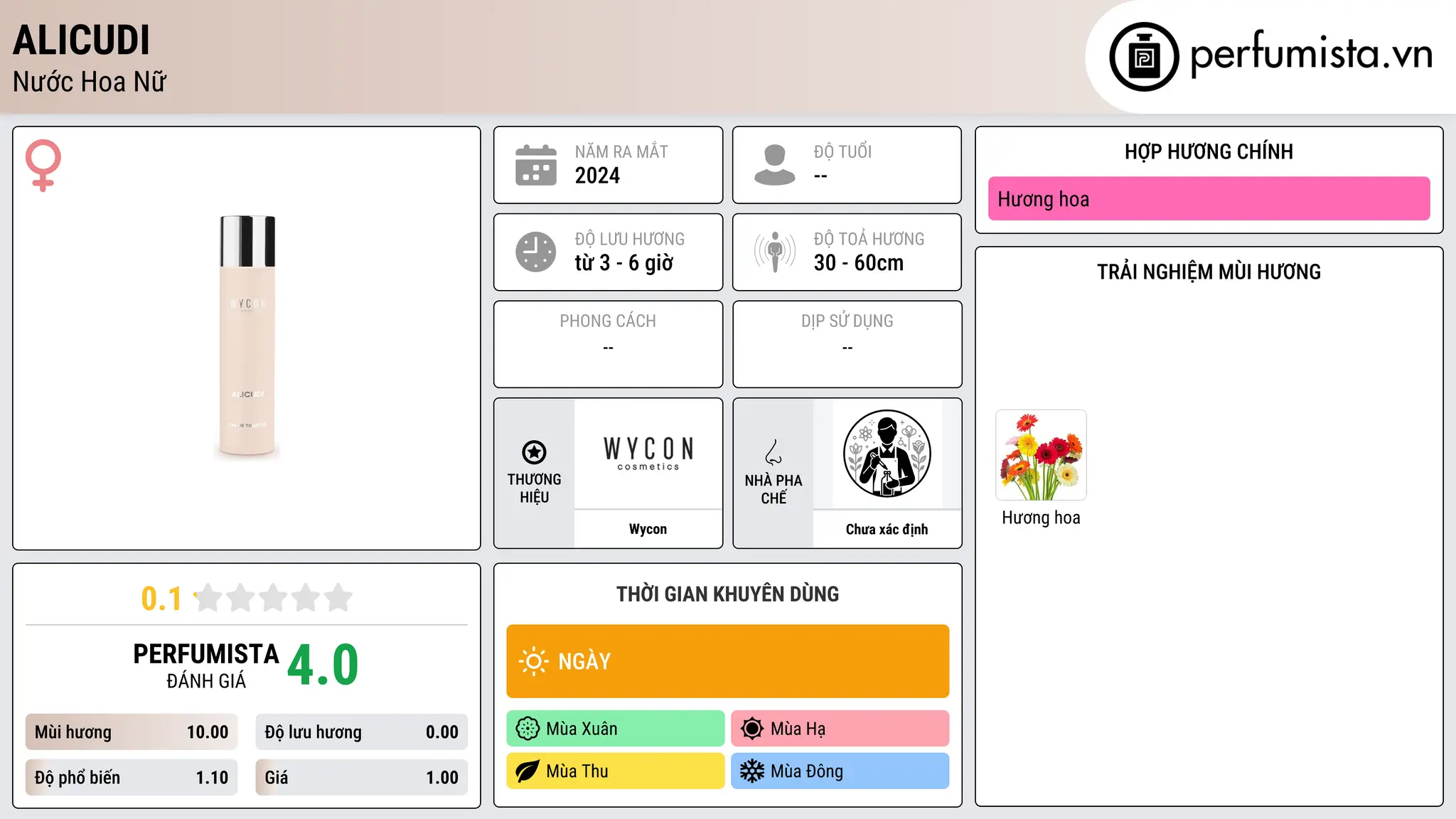Click the perfumista.vn perfume bottle logo icon
The width and height of the screenshot is (1456, 819).
click(1144, 57)
